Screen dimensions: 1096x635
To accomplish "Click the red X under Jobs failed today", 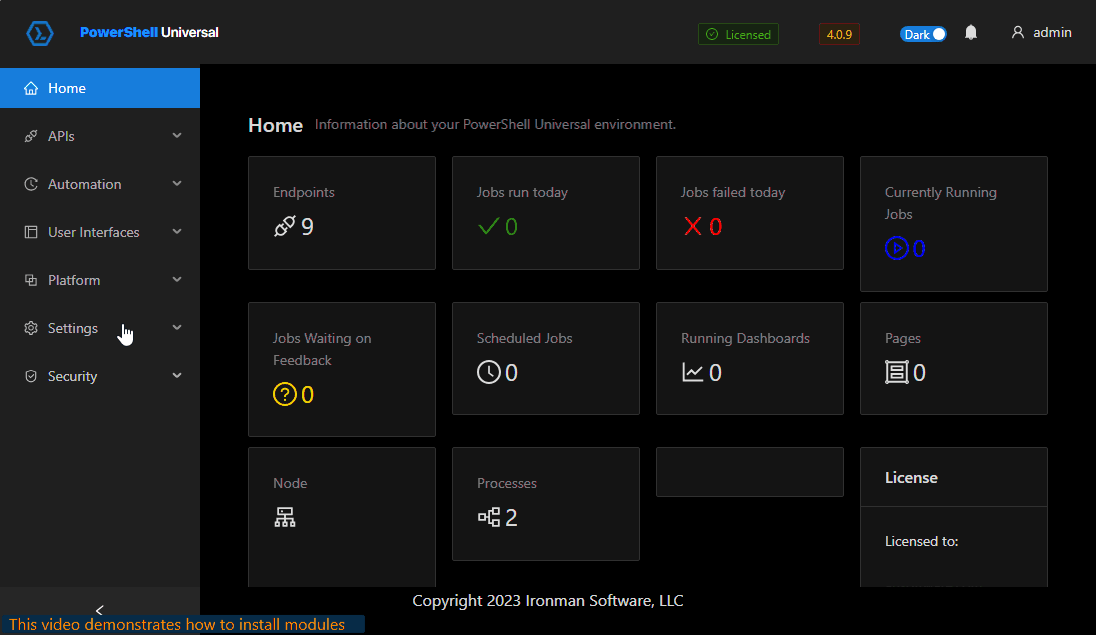I will coord(693,226).
